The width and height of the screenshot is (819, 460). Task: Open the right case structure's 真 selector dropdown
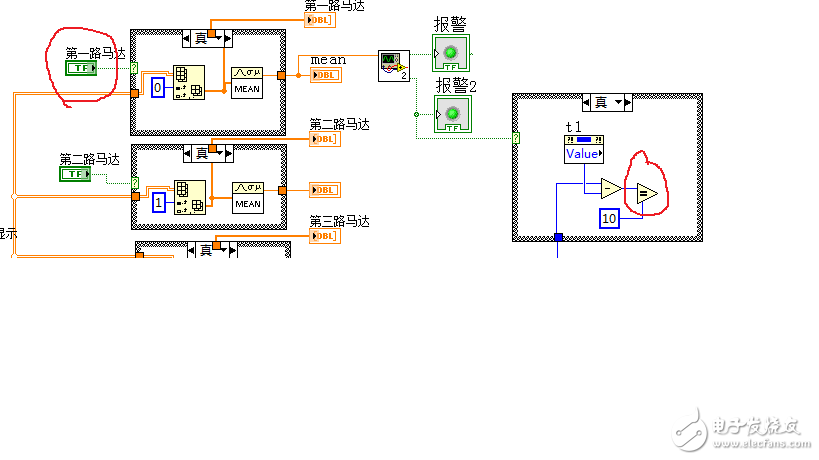(x=618, y=102)
